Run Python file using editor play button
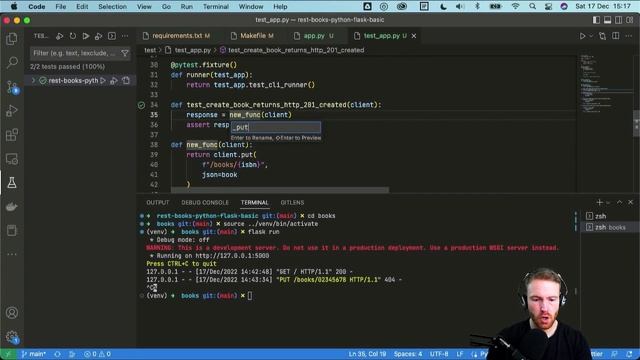 [582, 36]
